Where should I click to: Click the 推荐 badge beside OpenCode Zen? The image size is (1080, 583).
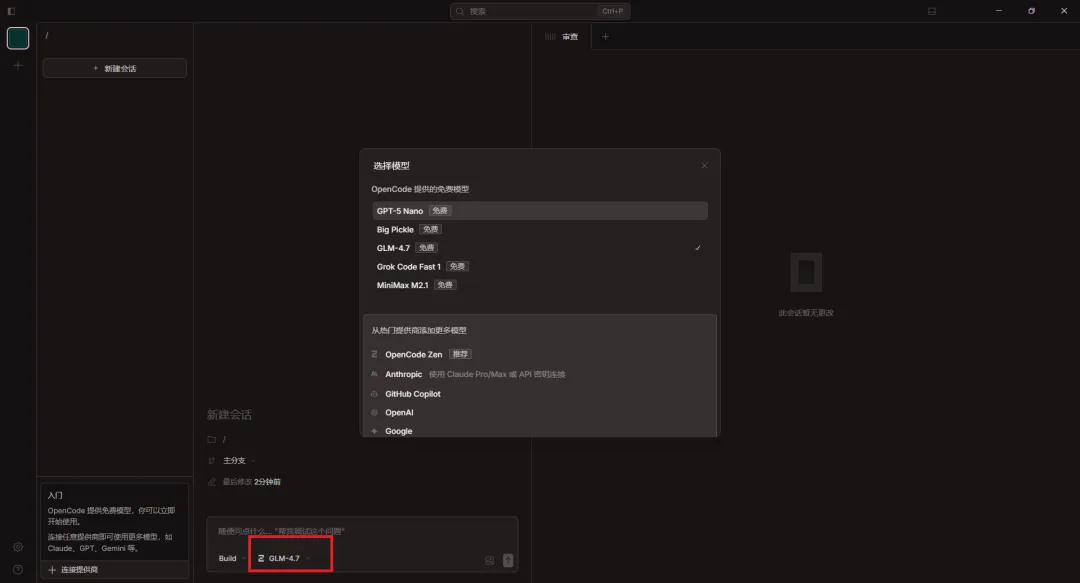pyautogui.click(x=460, y=354)
